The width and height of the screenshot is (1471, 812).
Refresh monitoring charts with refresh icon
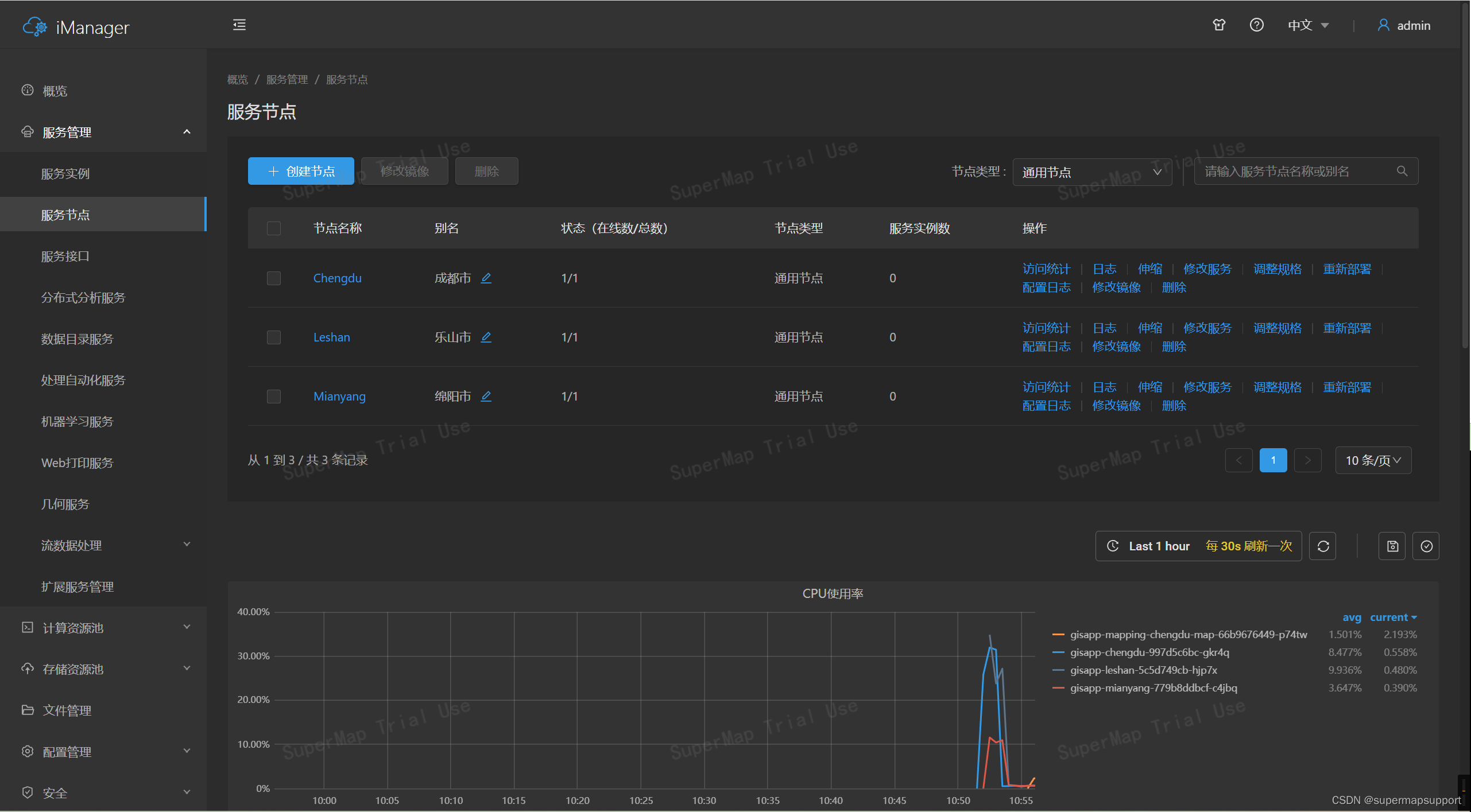tap(1323, 546)
